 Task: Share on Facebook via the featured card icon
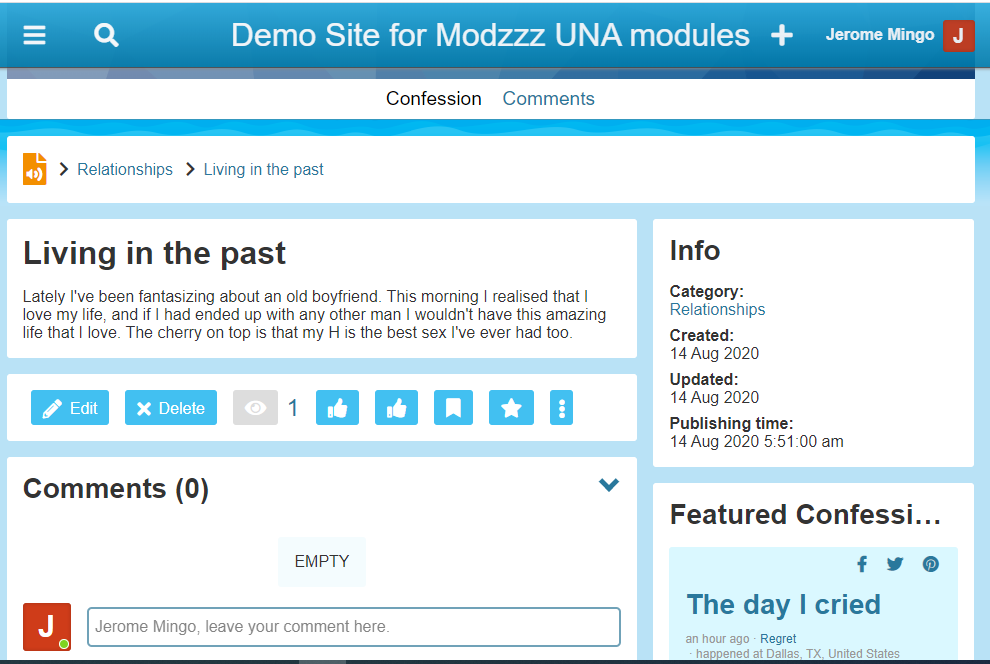[862, 564]
